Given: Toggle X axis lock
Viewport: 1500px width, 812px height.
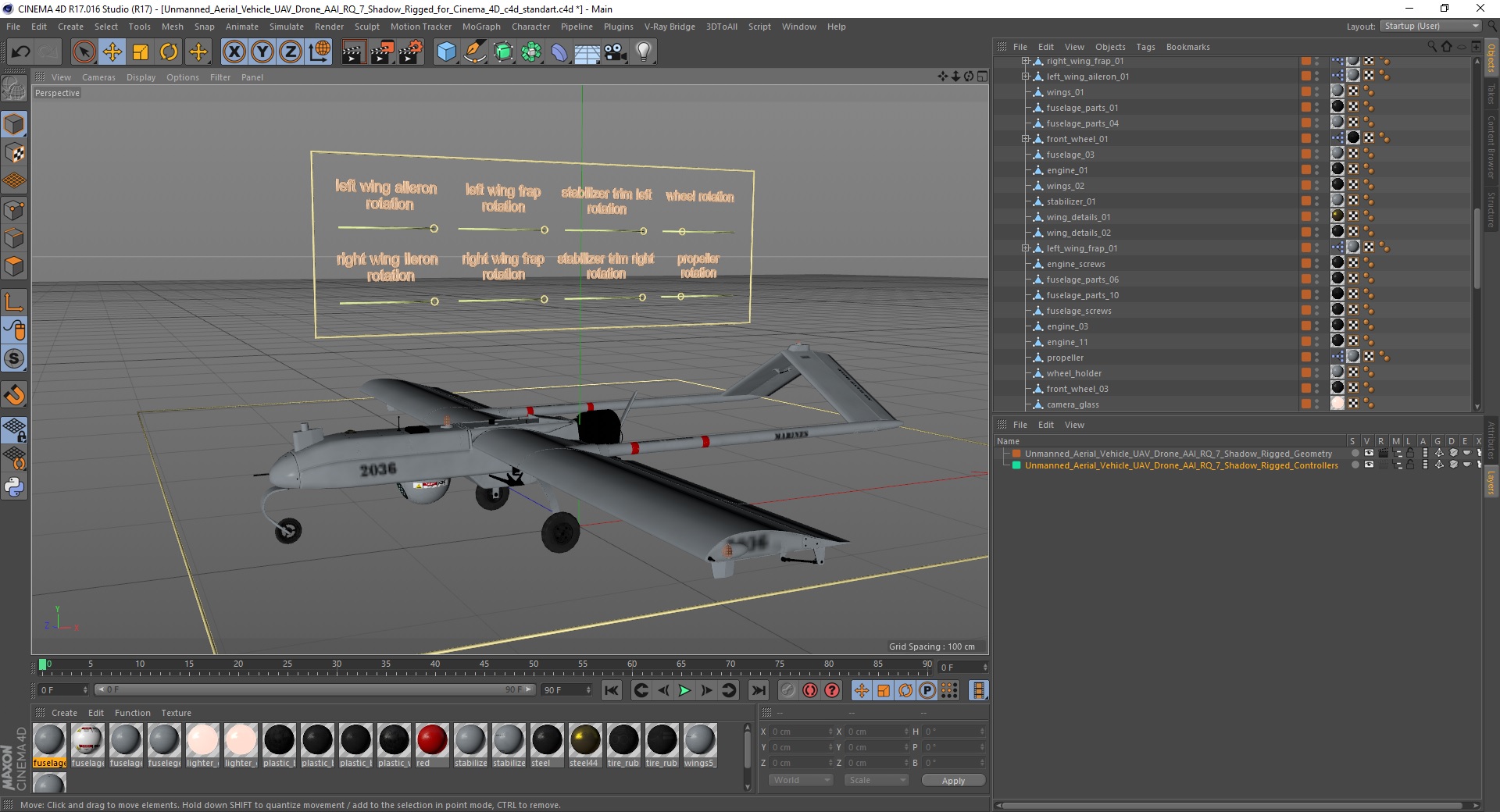Looking at the screenshot, I should [234, 52].
